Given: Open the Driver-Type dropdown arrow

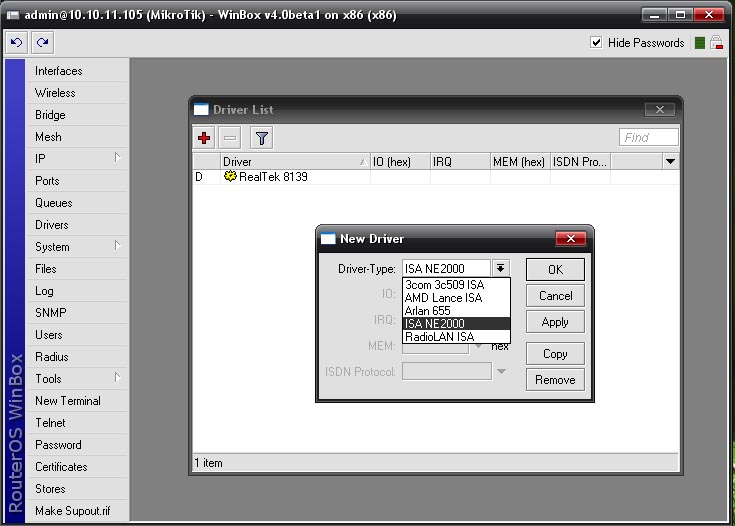Looking at the screenshot, I should (x=501, y=269).
